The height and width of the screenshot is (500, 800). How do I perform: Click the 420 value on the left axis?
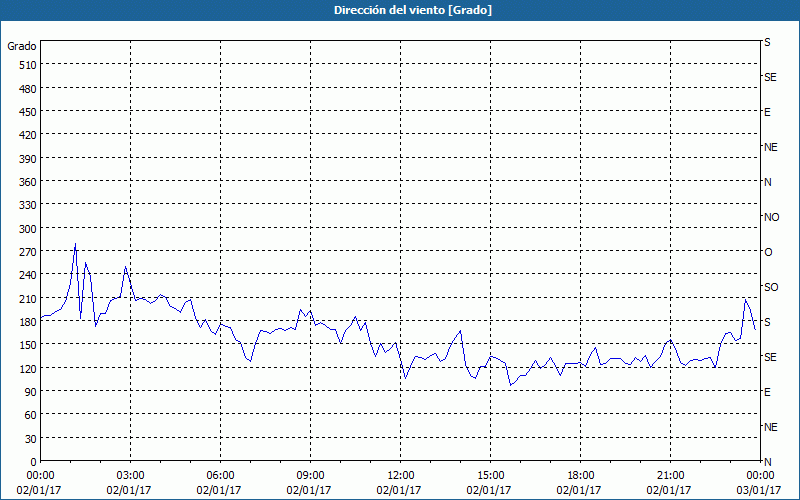click(x=28, y=136)
